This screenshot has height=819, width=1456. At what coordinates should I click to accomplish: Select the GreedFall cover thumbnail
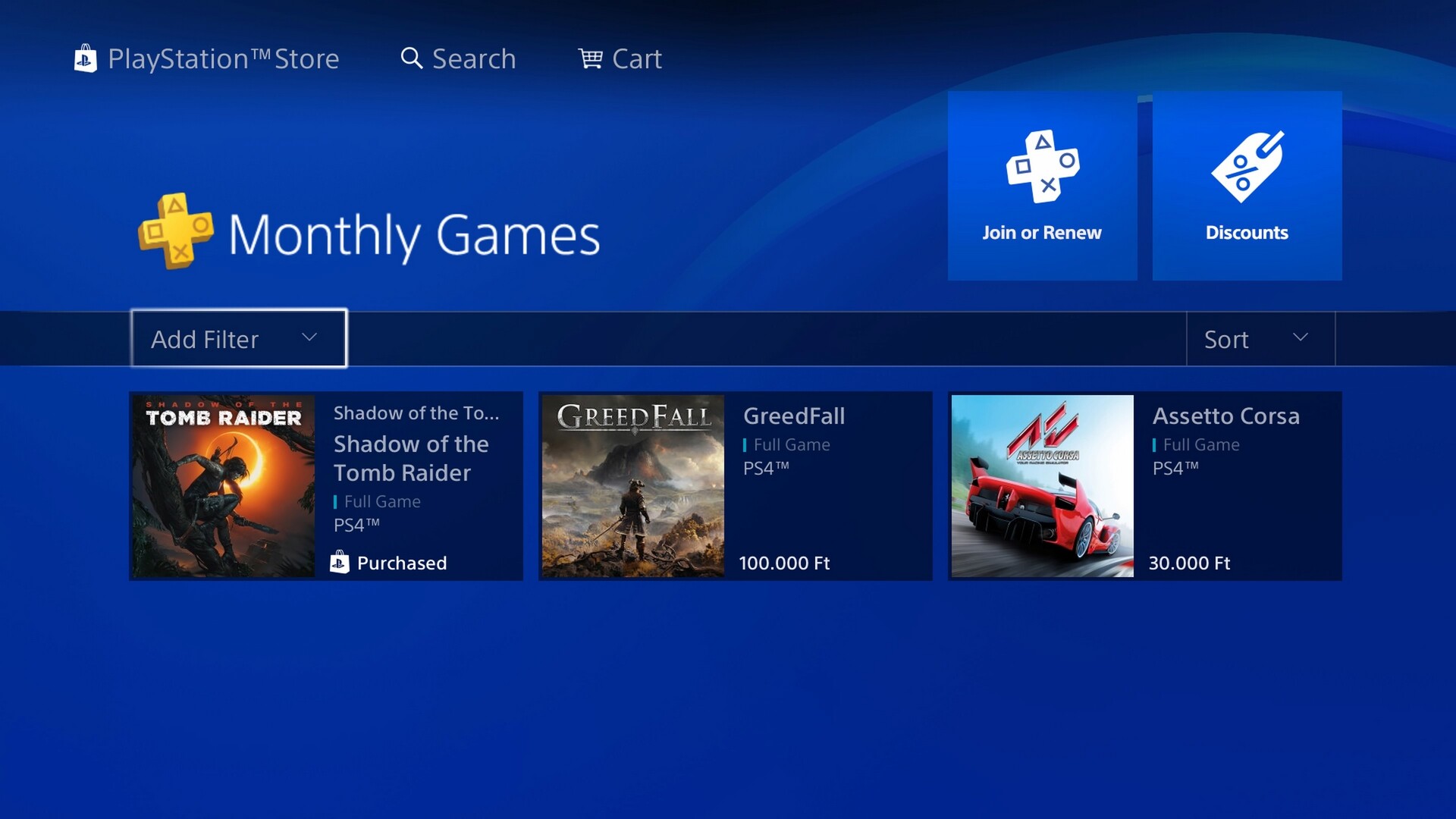tap(633, 486)
